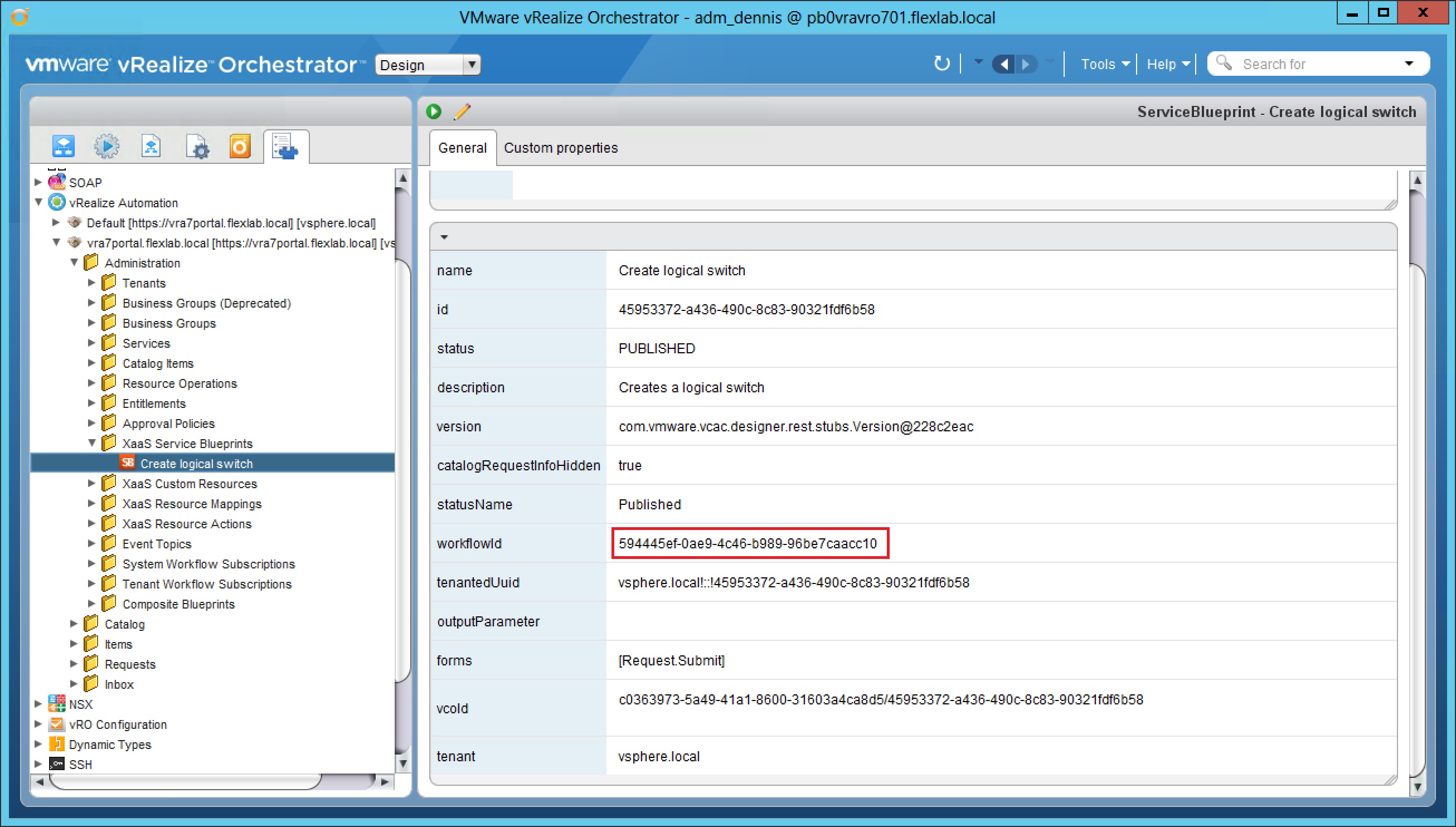Click the SB service blueprint icon
Viewport: 1456px width, 827px height.
(x=128, y=463)
